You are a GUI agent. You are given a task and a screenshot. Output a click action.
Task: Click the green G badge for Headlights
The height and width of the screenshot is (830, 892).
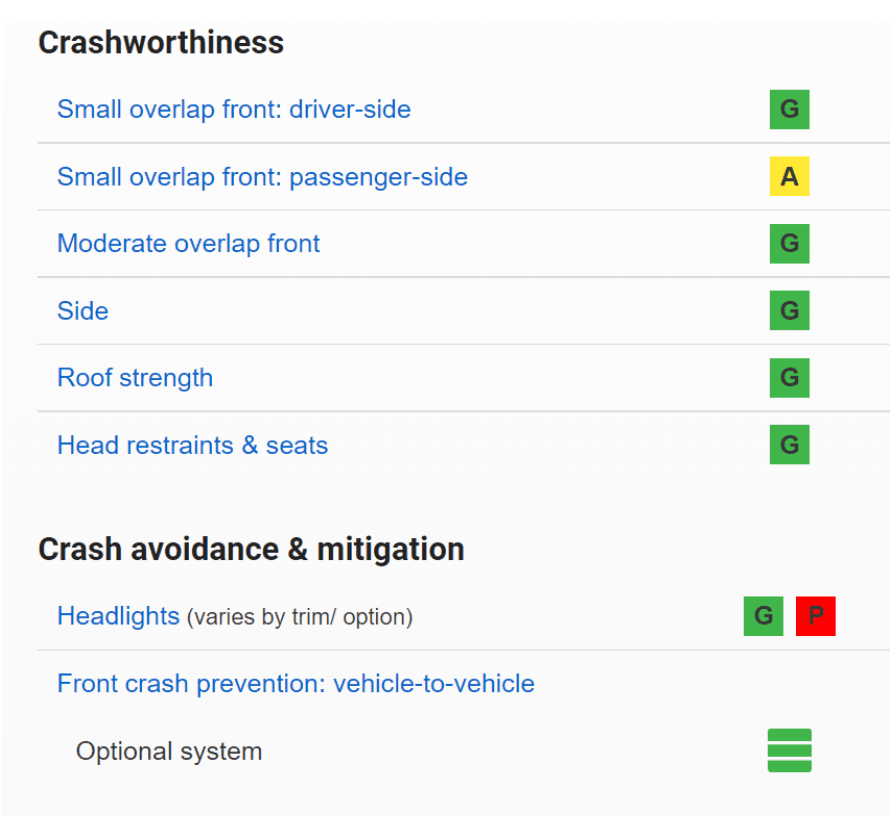click(x=763, y=616)
